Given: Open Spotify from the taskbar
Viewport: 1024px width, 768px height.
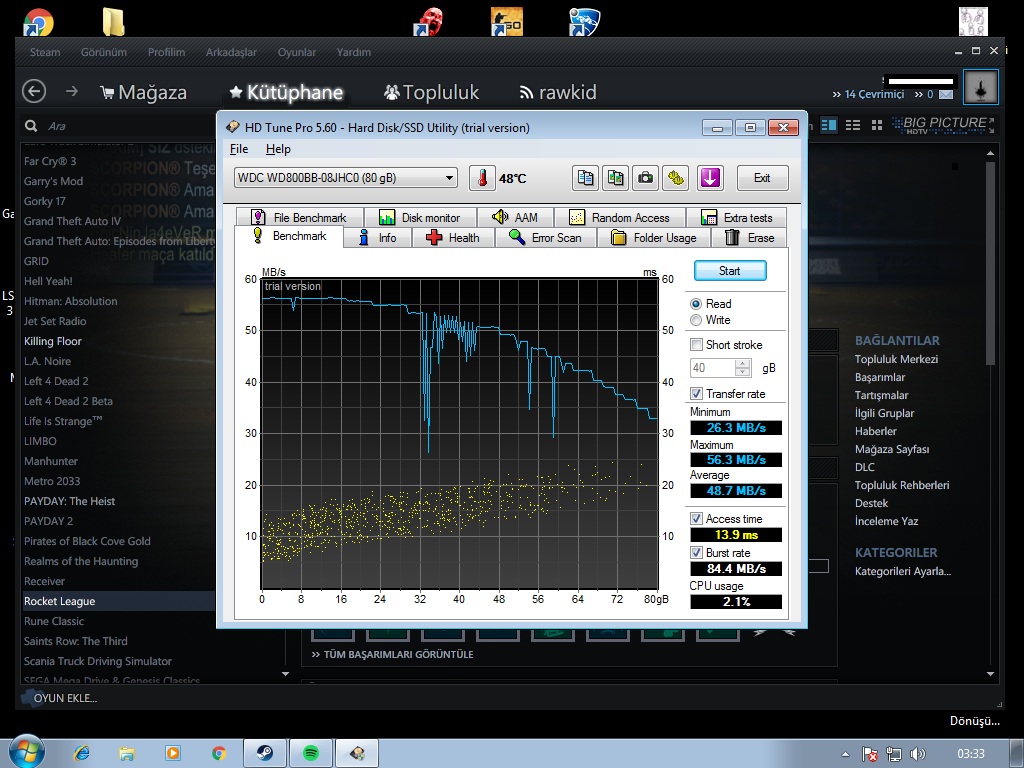Looking at the screenshot, I should (x=310, y=753).
